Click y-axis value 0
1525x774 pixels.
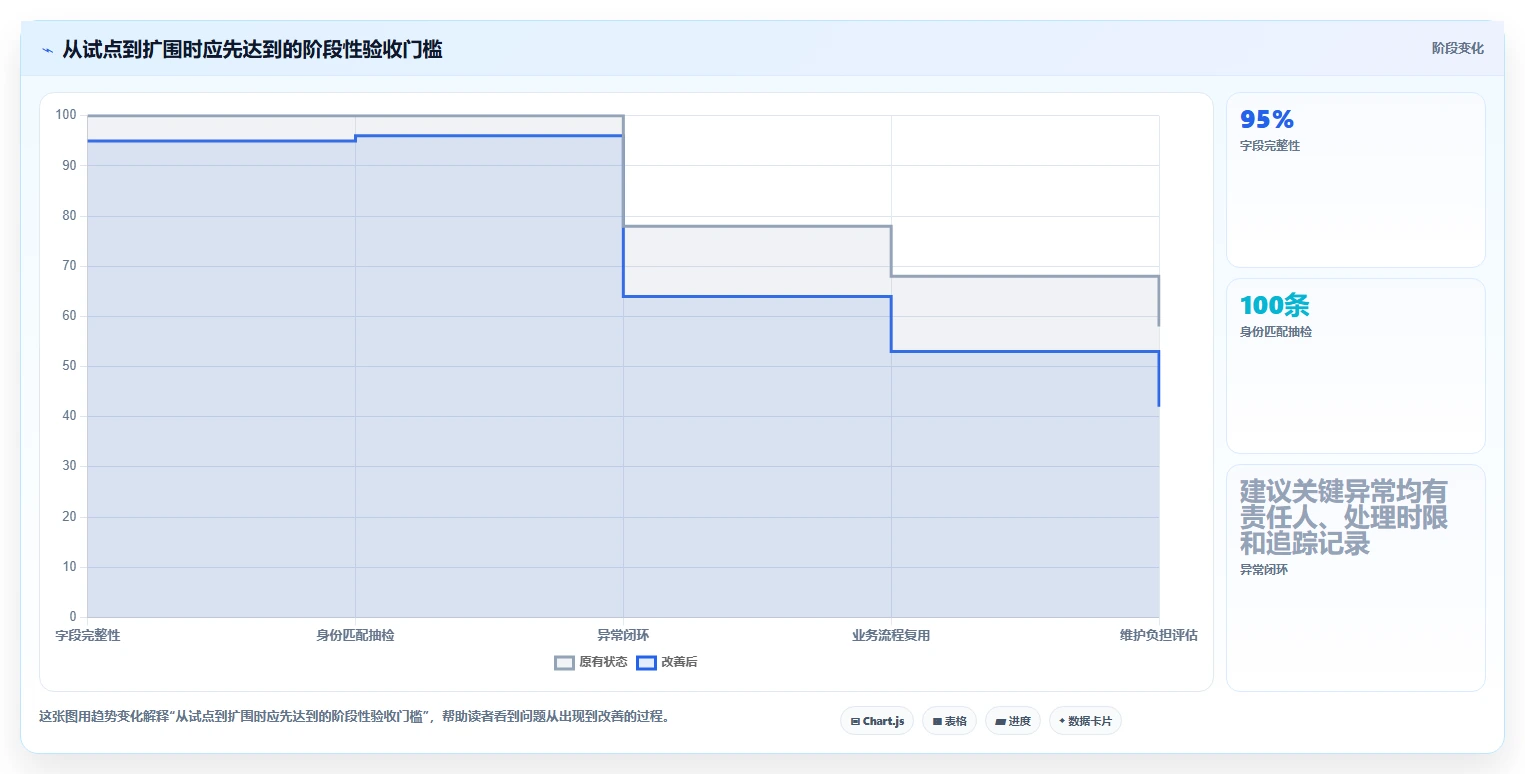pos(73,616)
